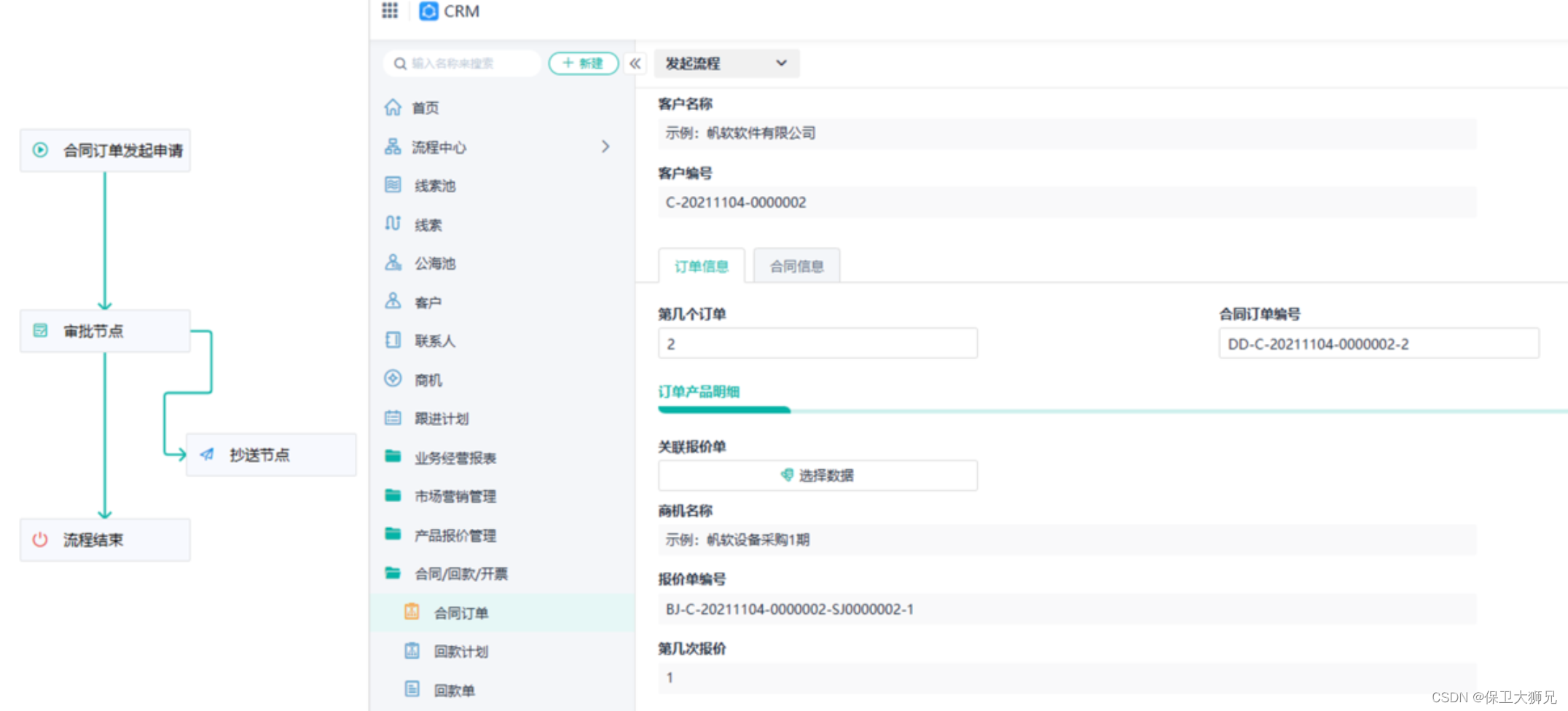Click the 联系人 contact book icon
1568x711 pixels.
point(393,339)
